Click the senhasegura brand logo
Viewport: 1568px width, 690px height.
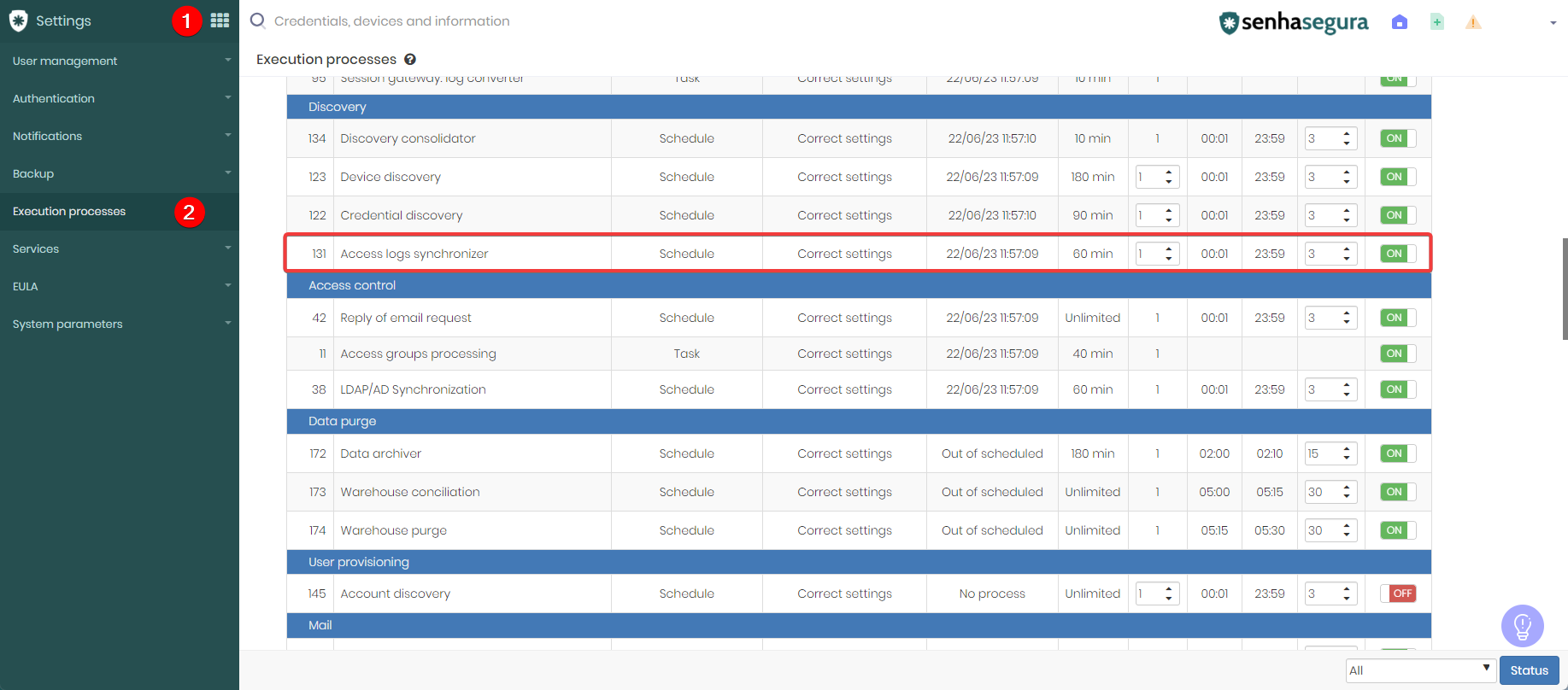pos(1294,22)
